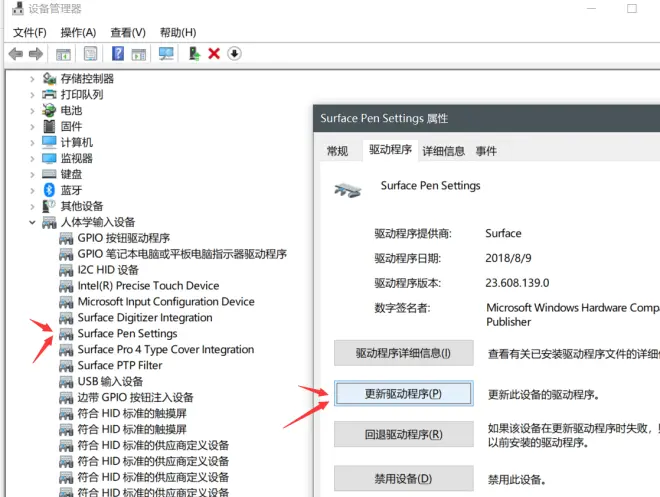Select 边带 GPIO 按钮注入设备
The width and height of the screenshot is (660, 497).
coord(135,398)
